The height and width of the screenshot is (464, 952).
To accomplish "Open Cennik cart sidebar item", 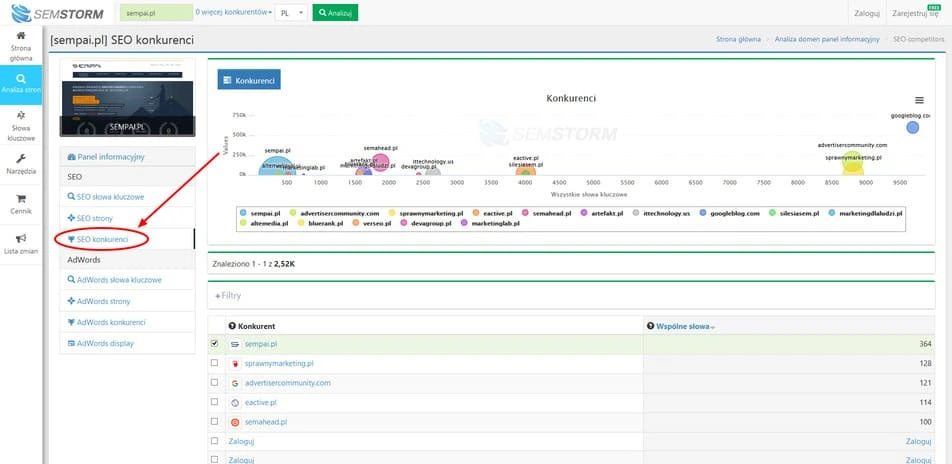I will (21, 204).
